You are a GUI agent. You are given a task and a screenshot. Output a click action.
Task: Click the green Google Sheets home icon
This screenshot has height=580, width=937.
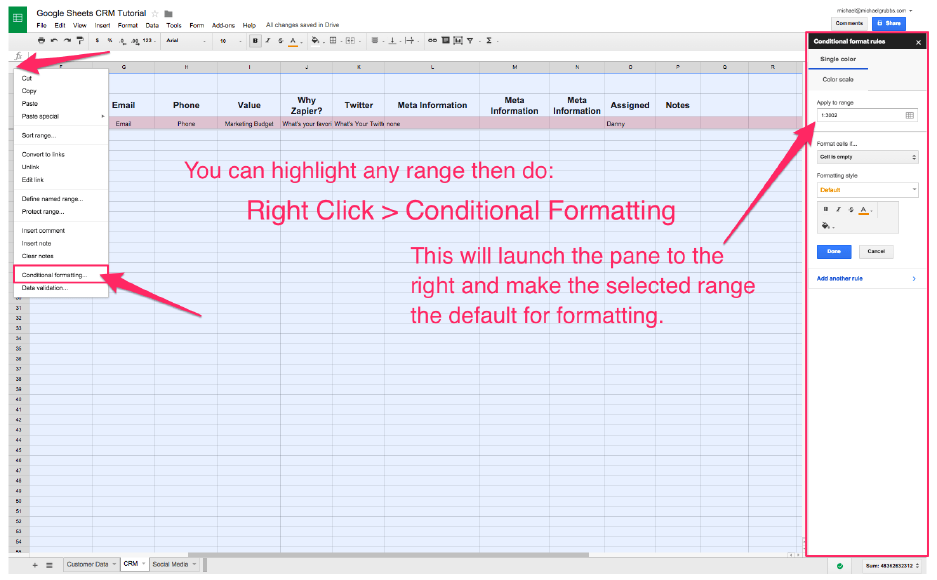(17, 19)
